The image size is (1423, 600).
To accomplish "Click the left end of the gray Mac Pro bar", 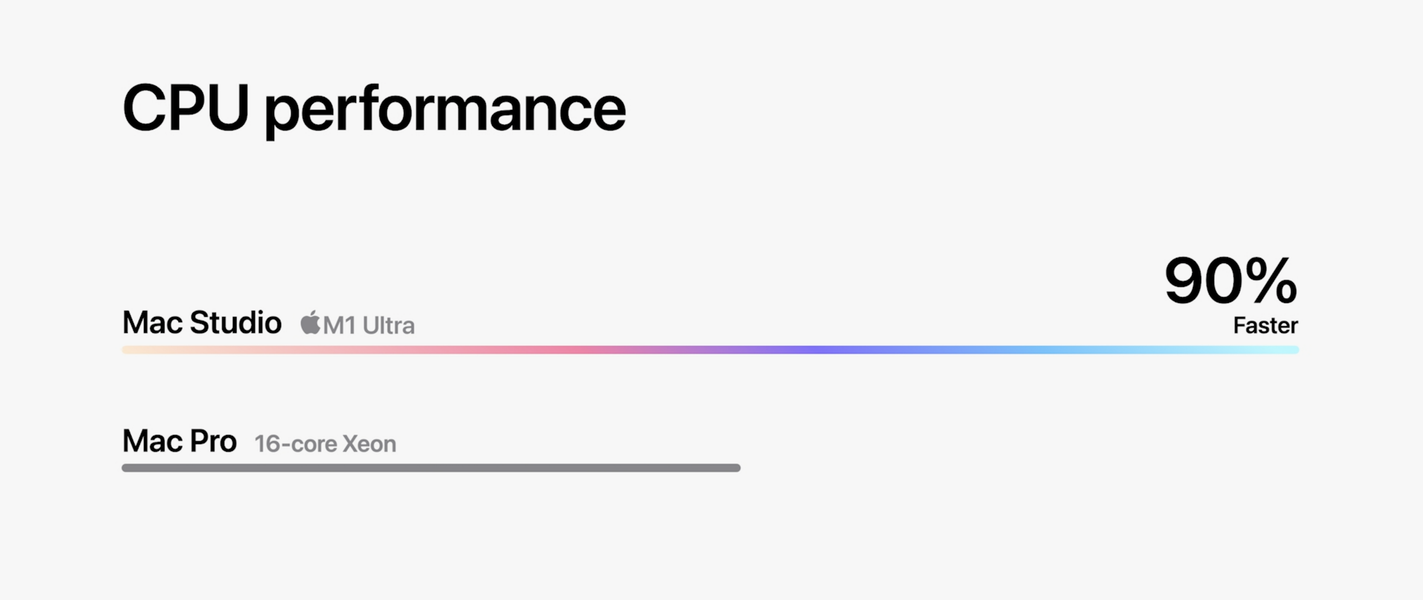I will coord(130,468).
